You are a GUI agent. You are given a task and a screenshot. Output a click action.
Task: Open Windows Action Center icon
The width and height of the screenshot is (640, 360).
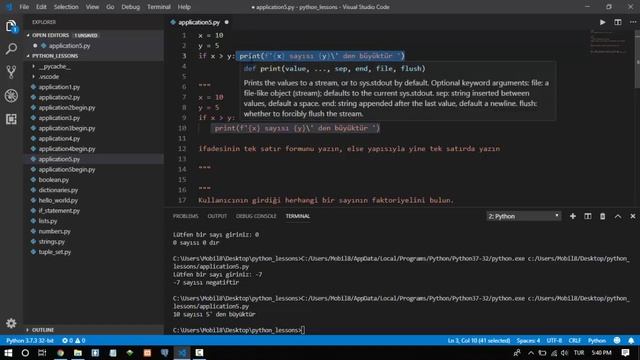(x=625, y=353)
